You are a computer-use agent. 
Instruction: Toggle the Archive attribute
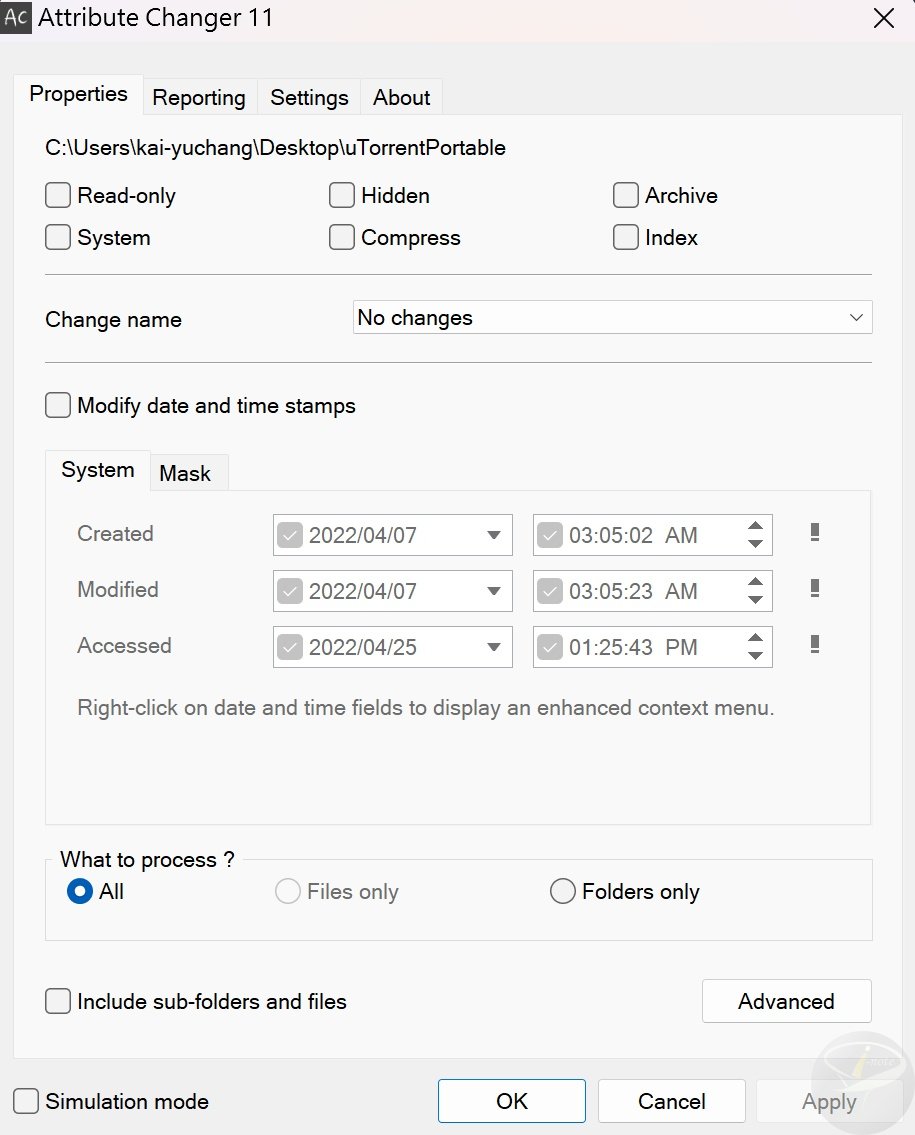(x=625, y=195)
